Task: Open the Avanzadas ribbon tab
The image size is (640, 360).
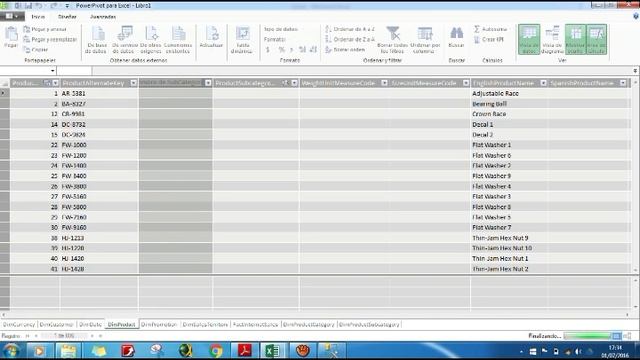Action: [x=103, y=17]
